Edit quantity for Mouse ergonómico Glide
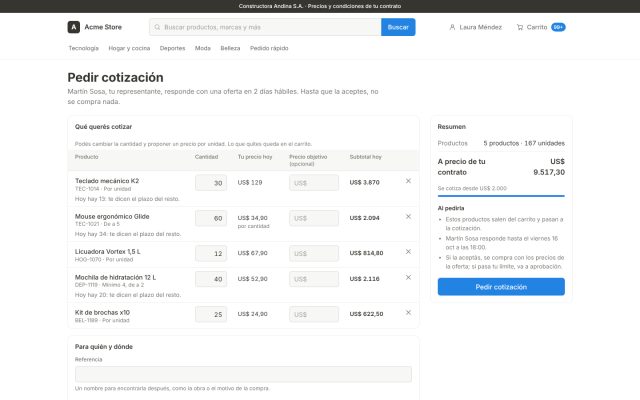The width and height of the screenshot is (640, 400). 211,218
